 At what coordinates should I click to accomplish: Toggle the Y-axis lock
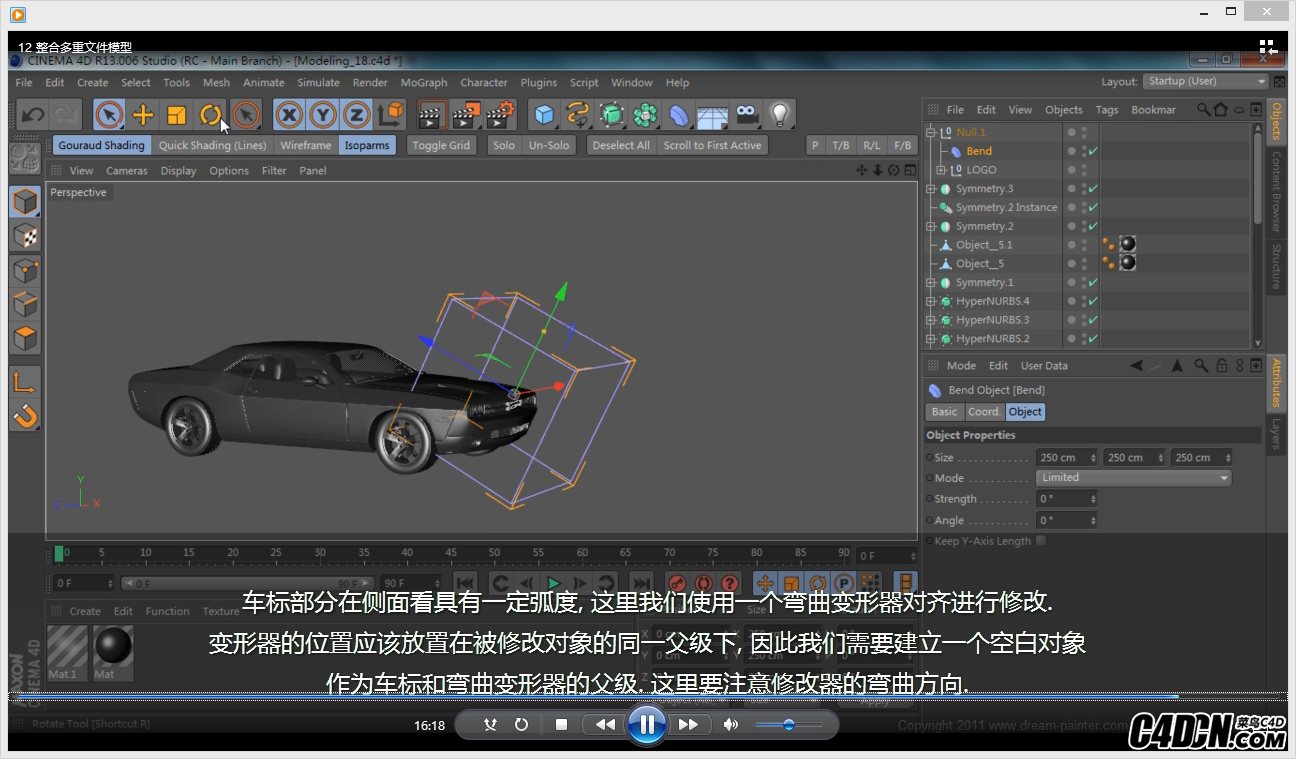pyautogui.click(x=322, y=115)
